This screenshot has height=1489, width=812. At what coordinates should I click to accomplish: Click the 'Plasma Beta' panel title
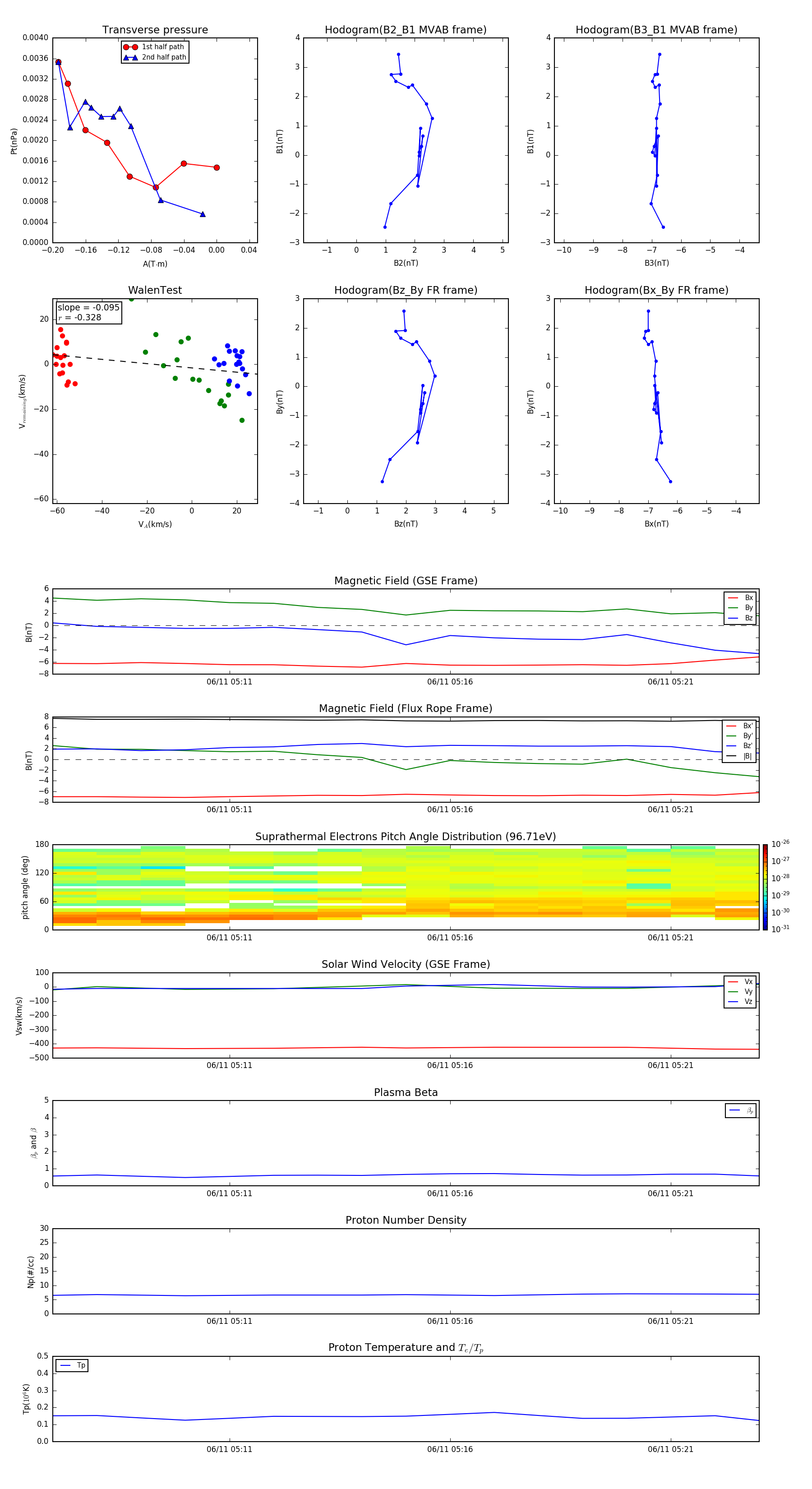pos(406,1093)
